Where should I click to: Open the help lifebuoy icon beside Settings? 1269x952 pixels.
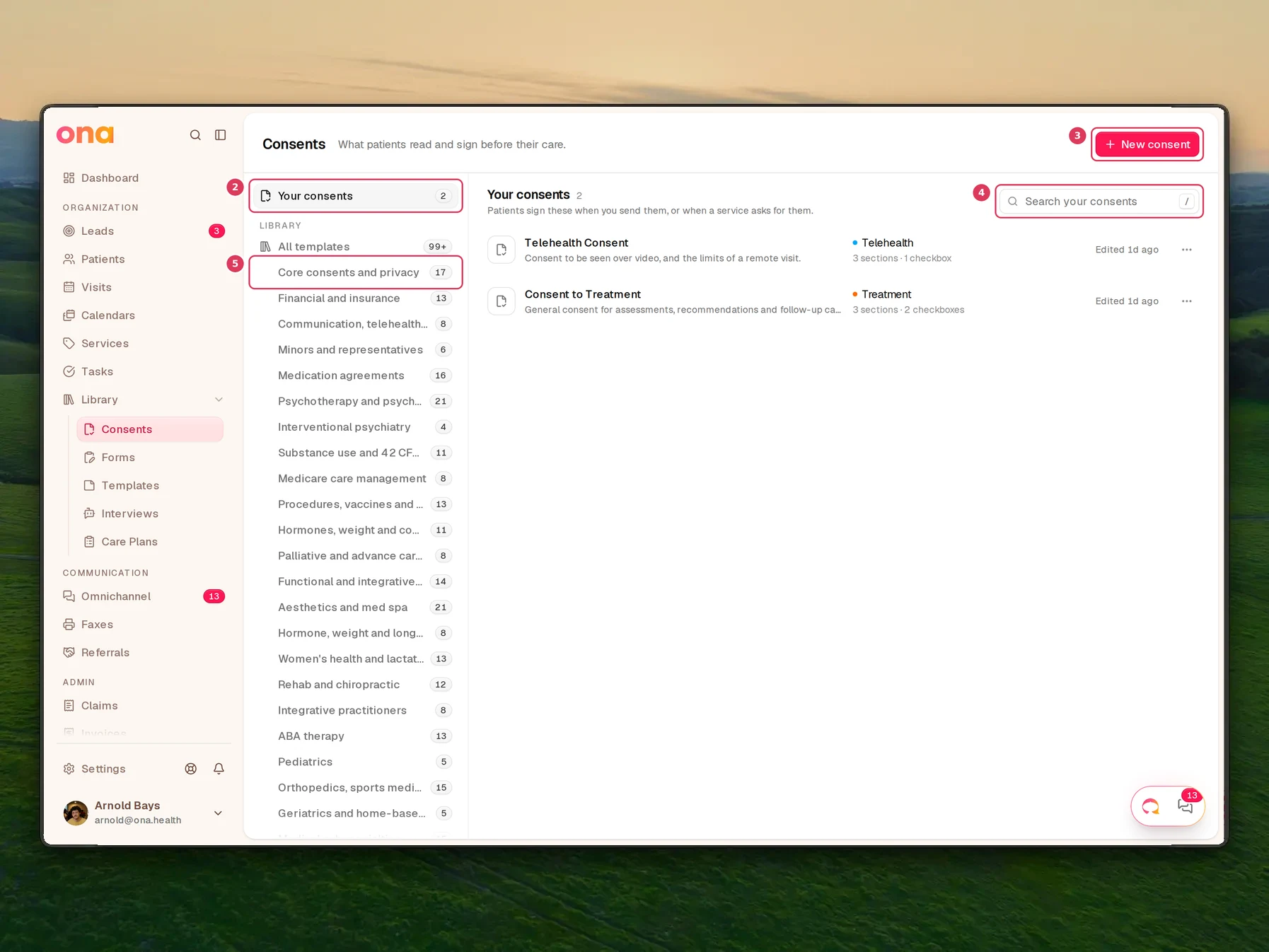(x=191, y=769)
